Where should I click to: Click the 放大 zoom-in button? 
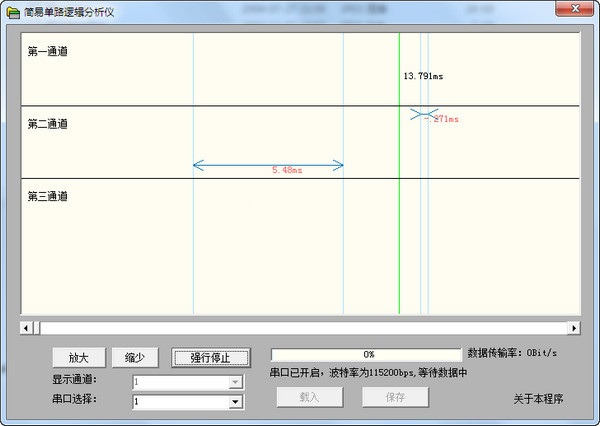point(79,357)
